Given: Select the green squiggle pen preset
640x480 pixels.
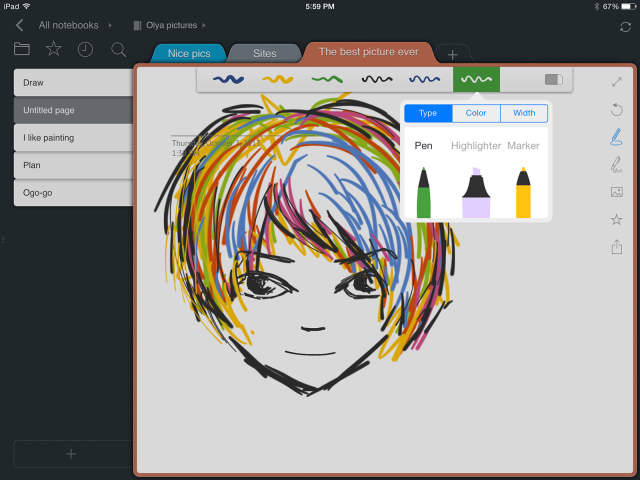Looking at the screenshot, I should (327, 79).
